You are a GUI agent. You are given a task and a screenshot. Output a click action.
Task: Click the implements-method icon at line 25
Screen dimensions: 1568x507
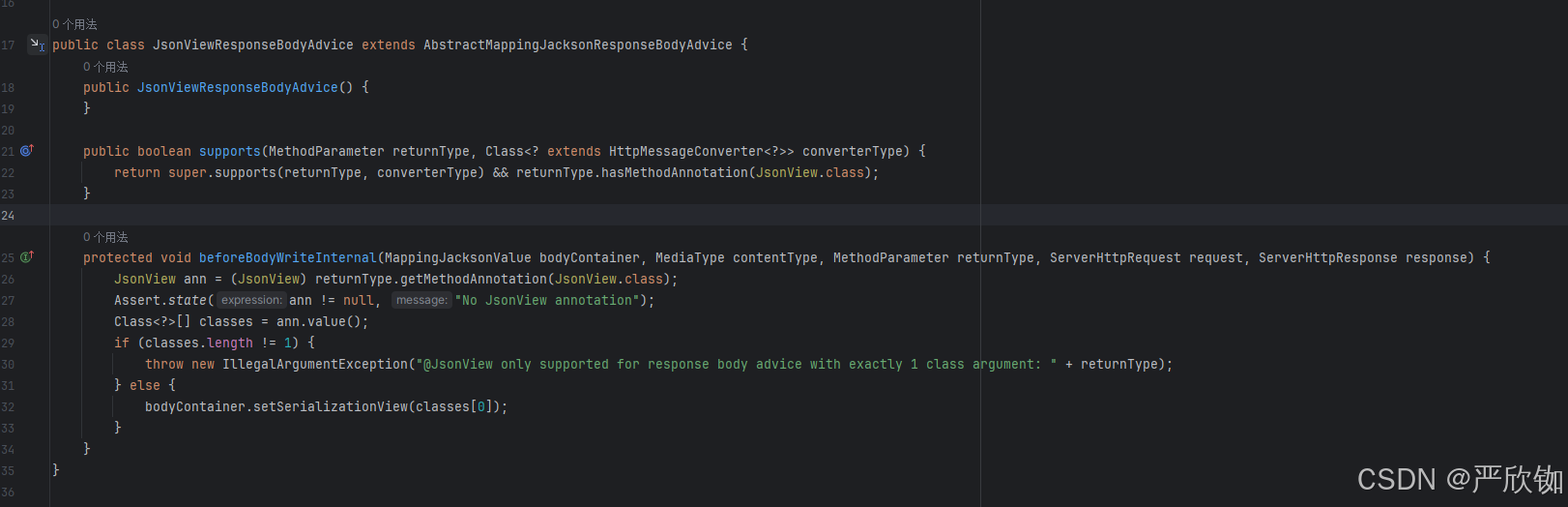pyautogui.click(x=27, y=257)
